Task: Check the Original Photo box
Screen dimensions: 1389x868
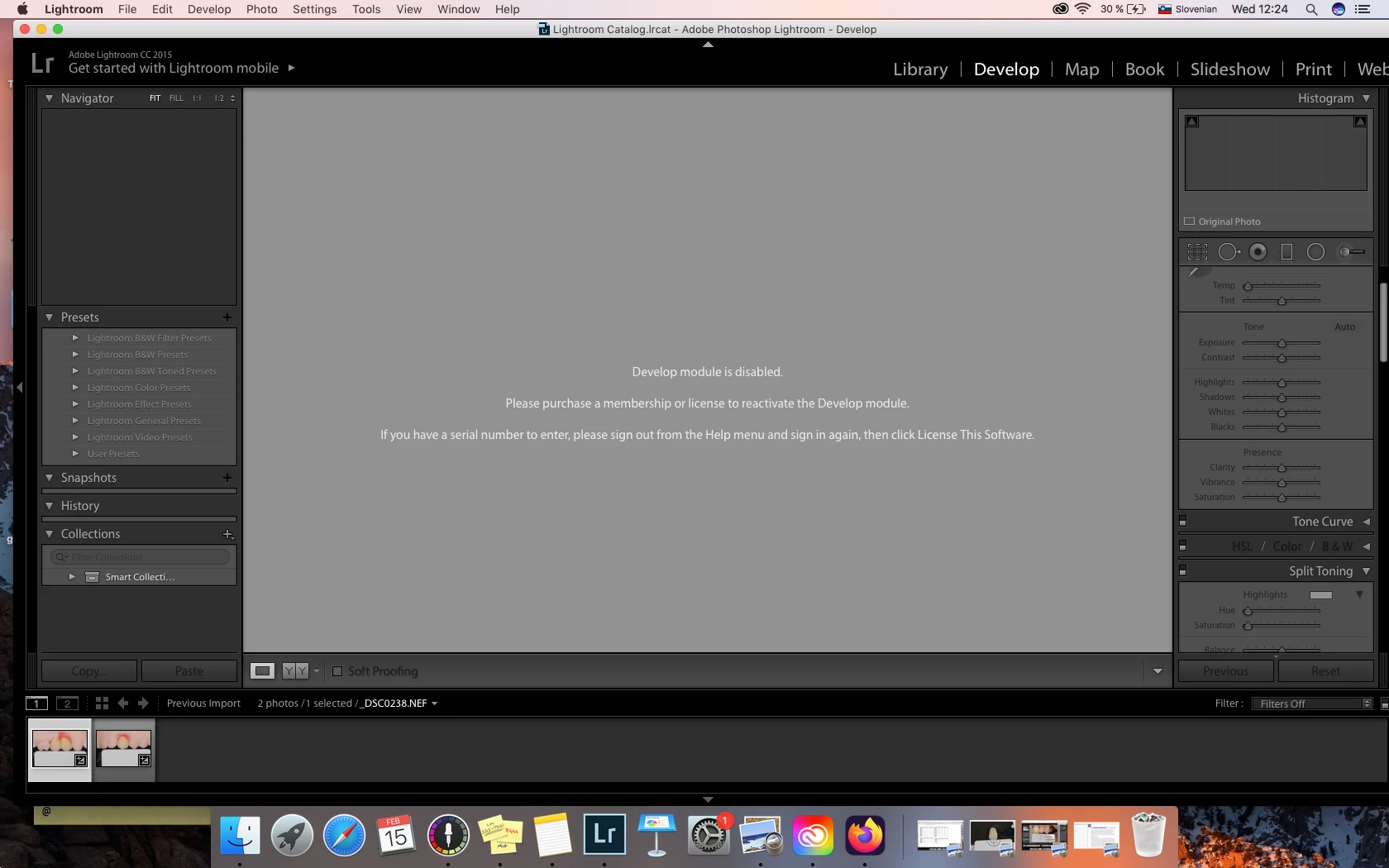Action: [1190, 222]
